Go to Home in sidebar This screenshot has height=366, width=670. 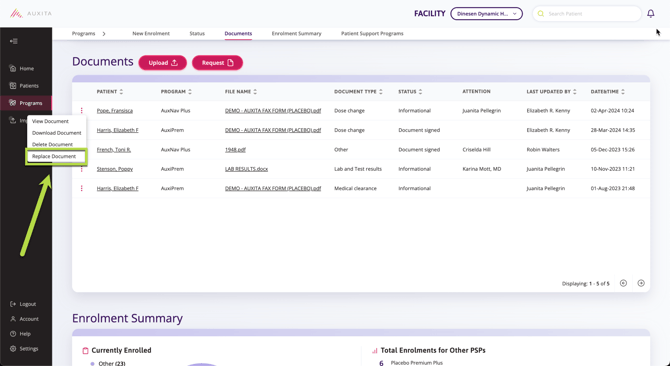point(22,68)
